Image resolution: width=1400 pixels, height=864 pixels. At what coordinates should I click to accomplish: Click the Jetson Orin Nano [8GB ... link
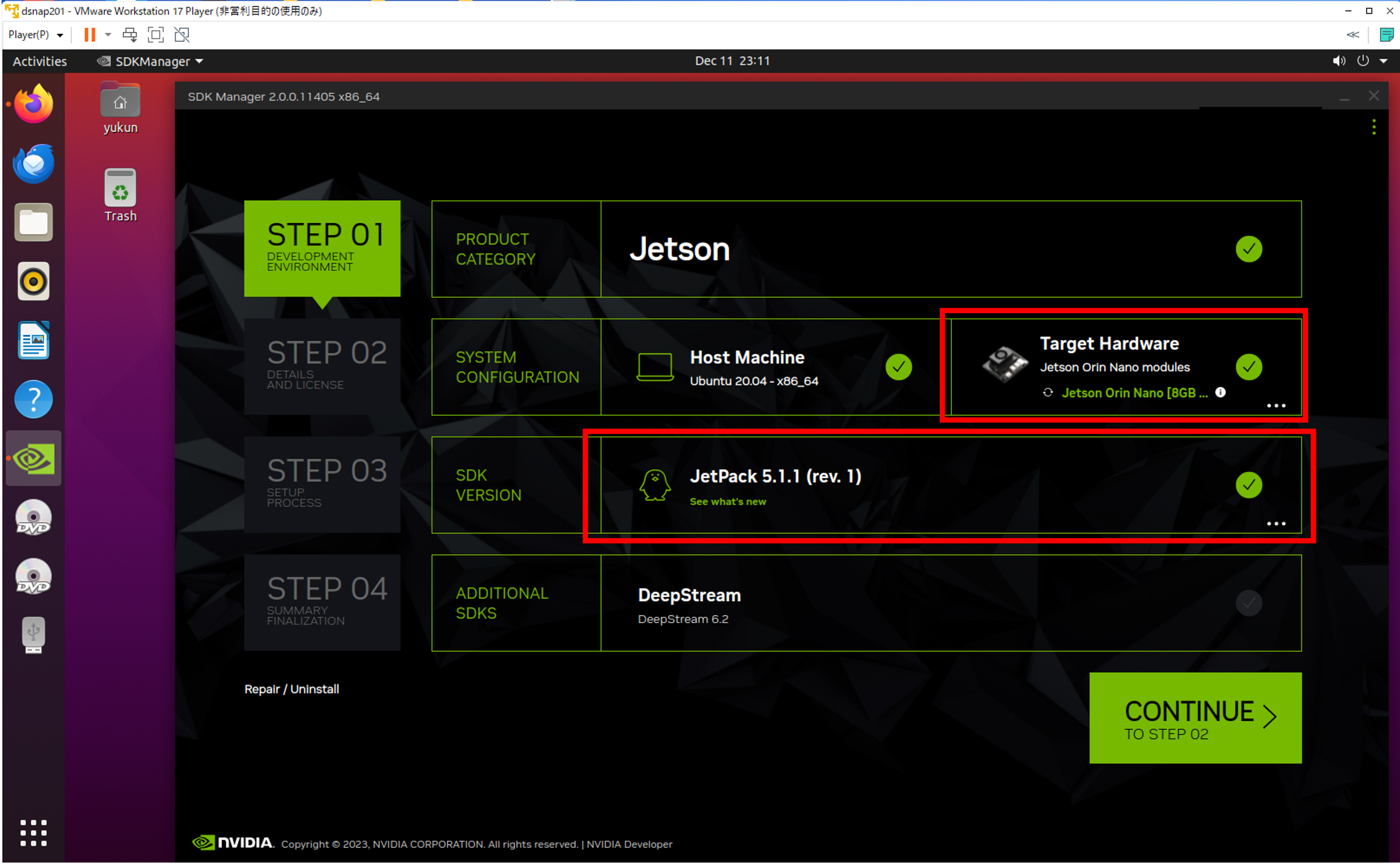pyautogui.click(x=1134, y=393)
